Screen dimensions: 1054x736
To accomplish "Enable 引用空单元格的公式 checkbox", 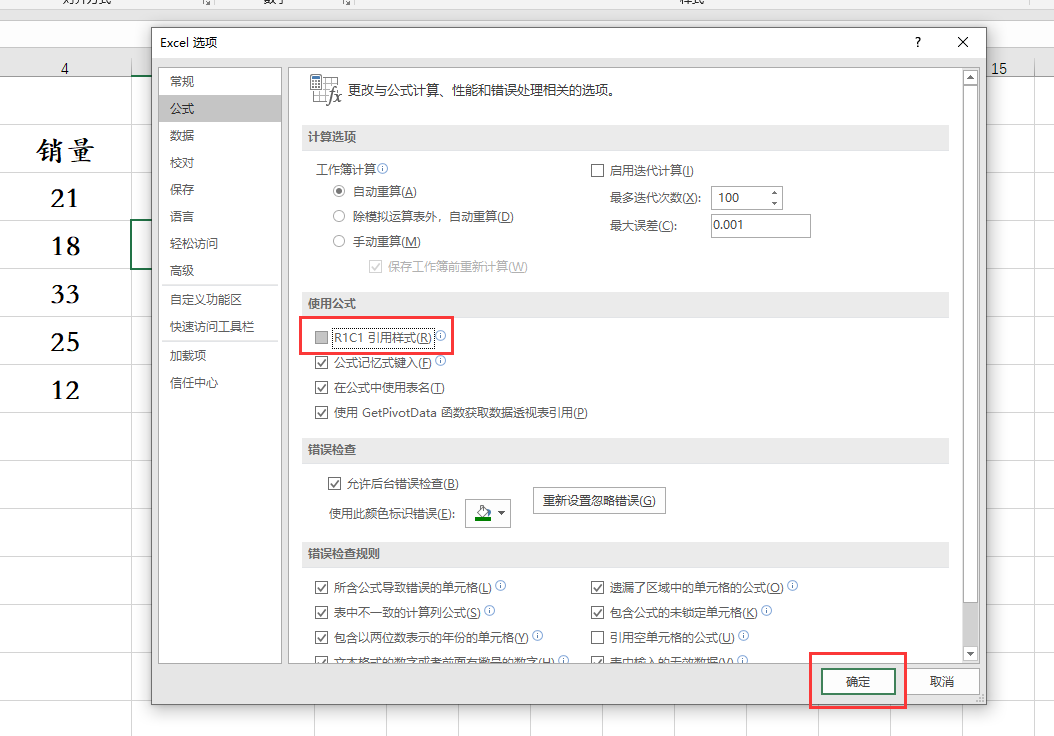I will (x=597, y=637).
